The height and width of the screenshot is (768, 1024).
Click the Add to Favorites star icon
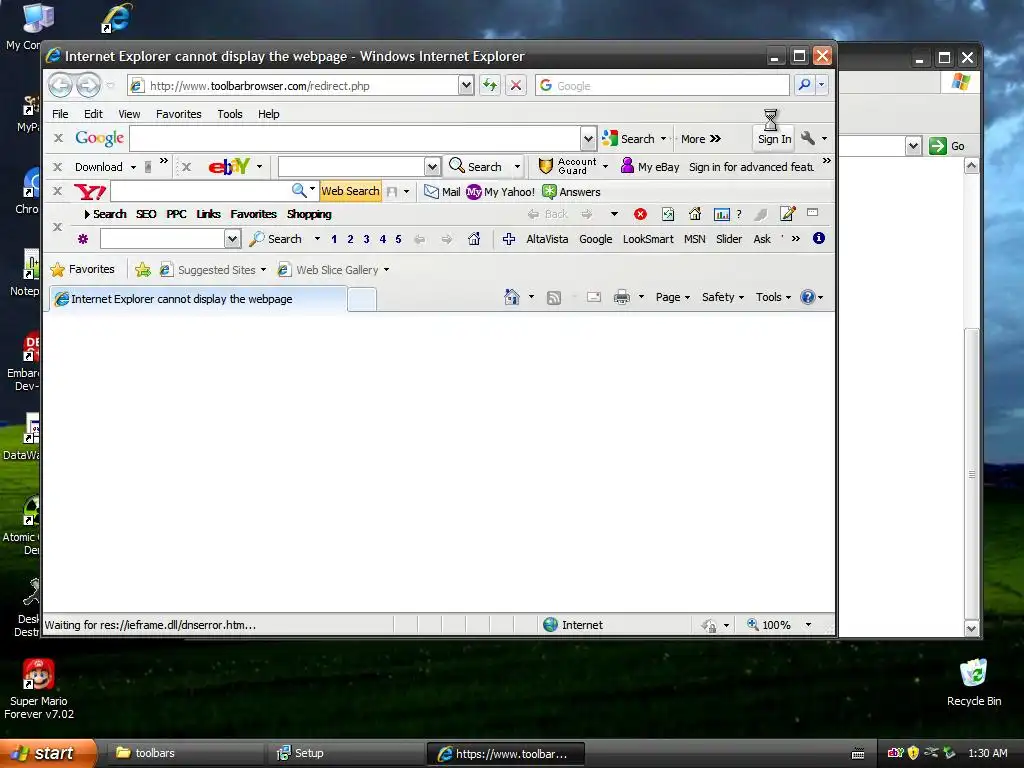coord(142,269)
